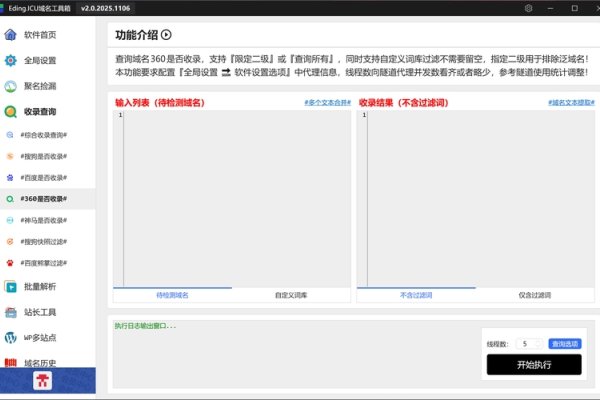Screen dimensions: 600x400
Task: Open 站长工具 via its toolbox icon
Action: [x=10, y=312]
